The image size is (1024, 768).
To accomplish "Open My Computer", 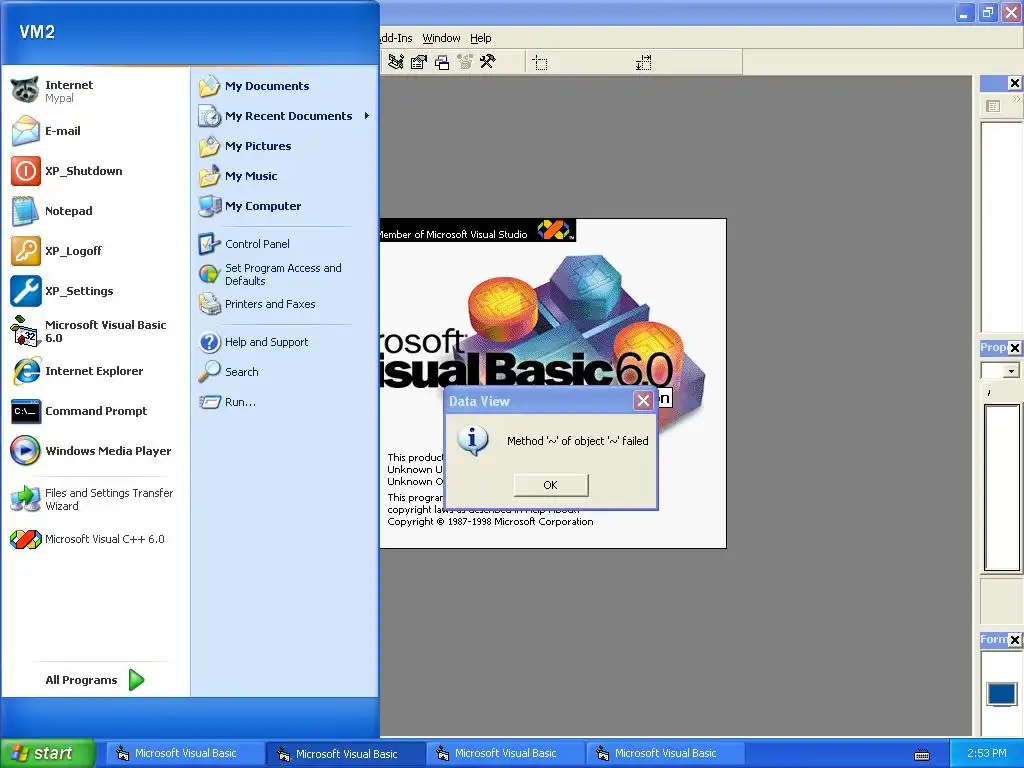I will (285, 206).
